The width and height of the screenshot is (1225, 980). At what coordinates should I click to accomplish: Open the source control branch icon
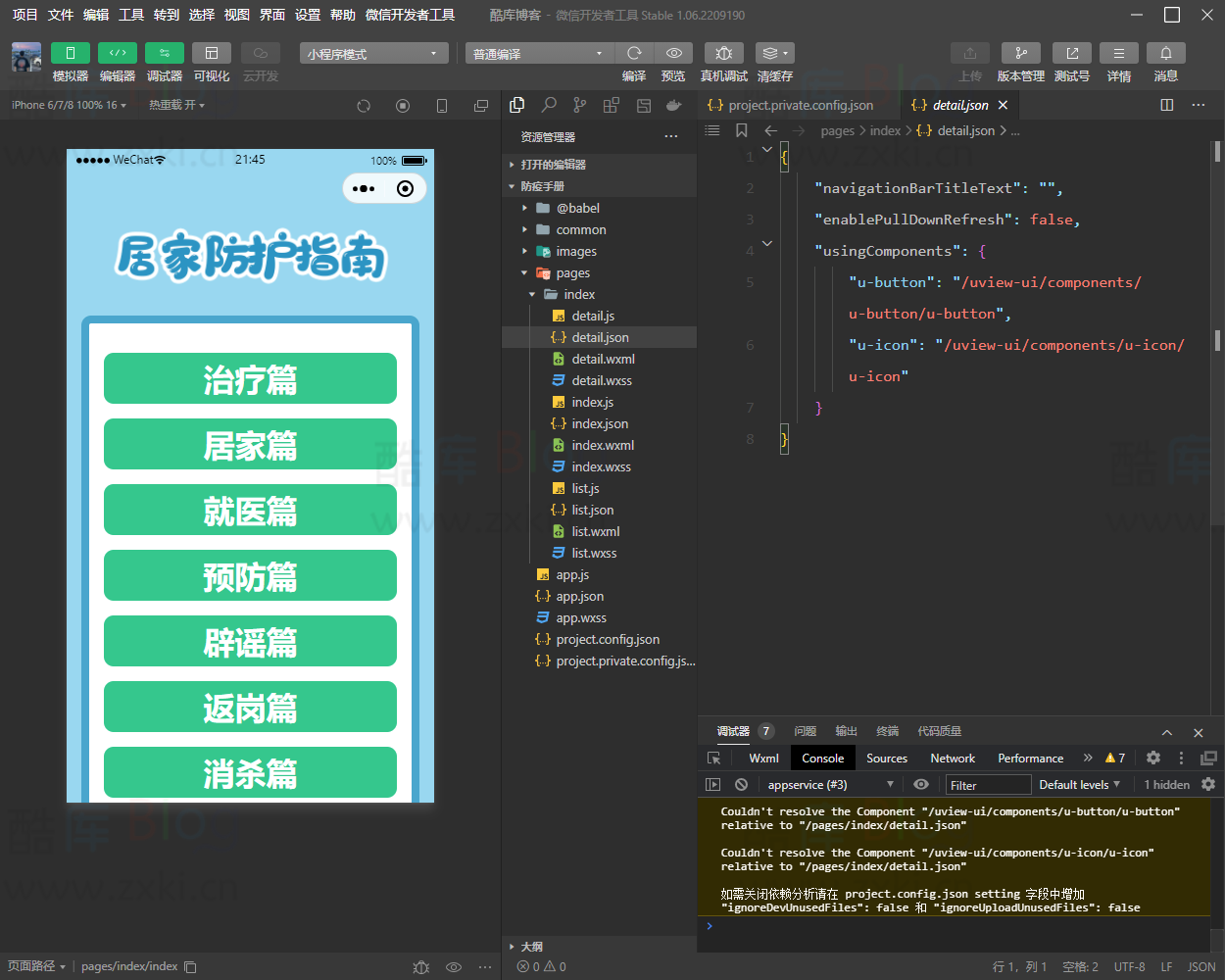point(580,105)
